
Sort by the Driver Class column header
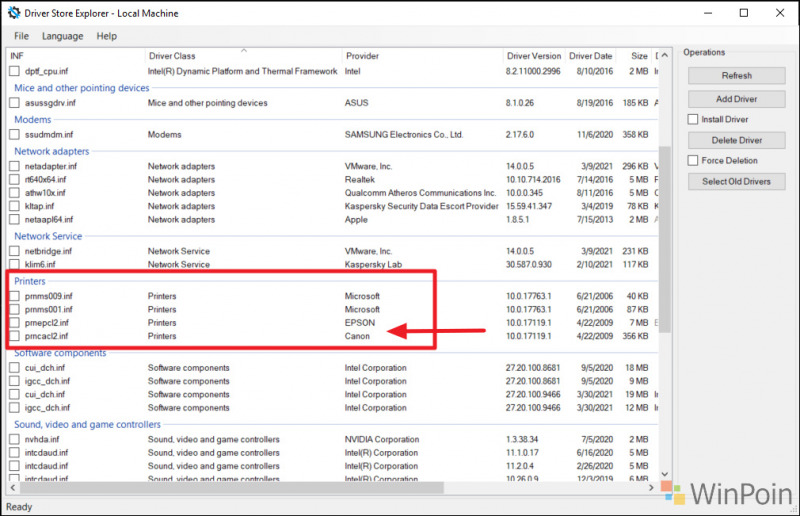coord(243,56)
